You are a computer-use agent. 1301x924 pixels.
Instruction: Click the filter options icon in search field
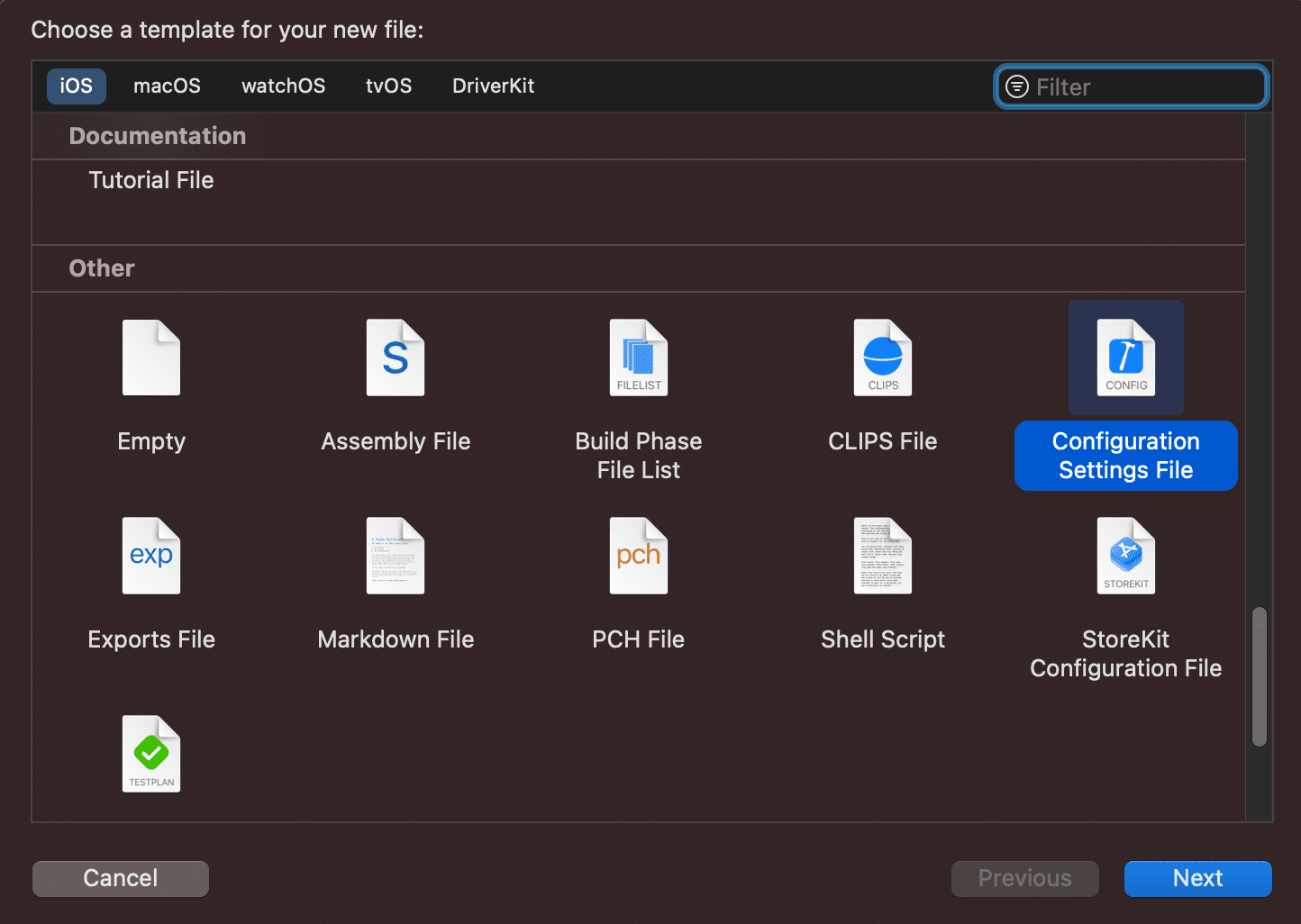tap(1016, 86)
